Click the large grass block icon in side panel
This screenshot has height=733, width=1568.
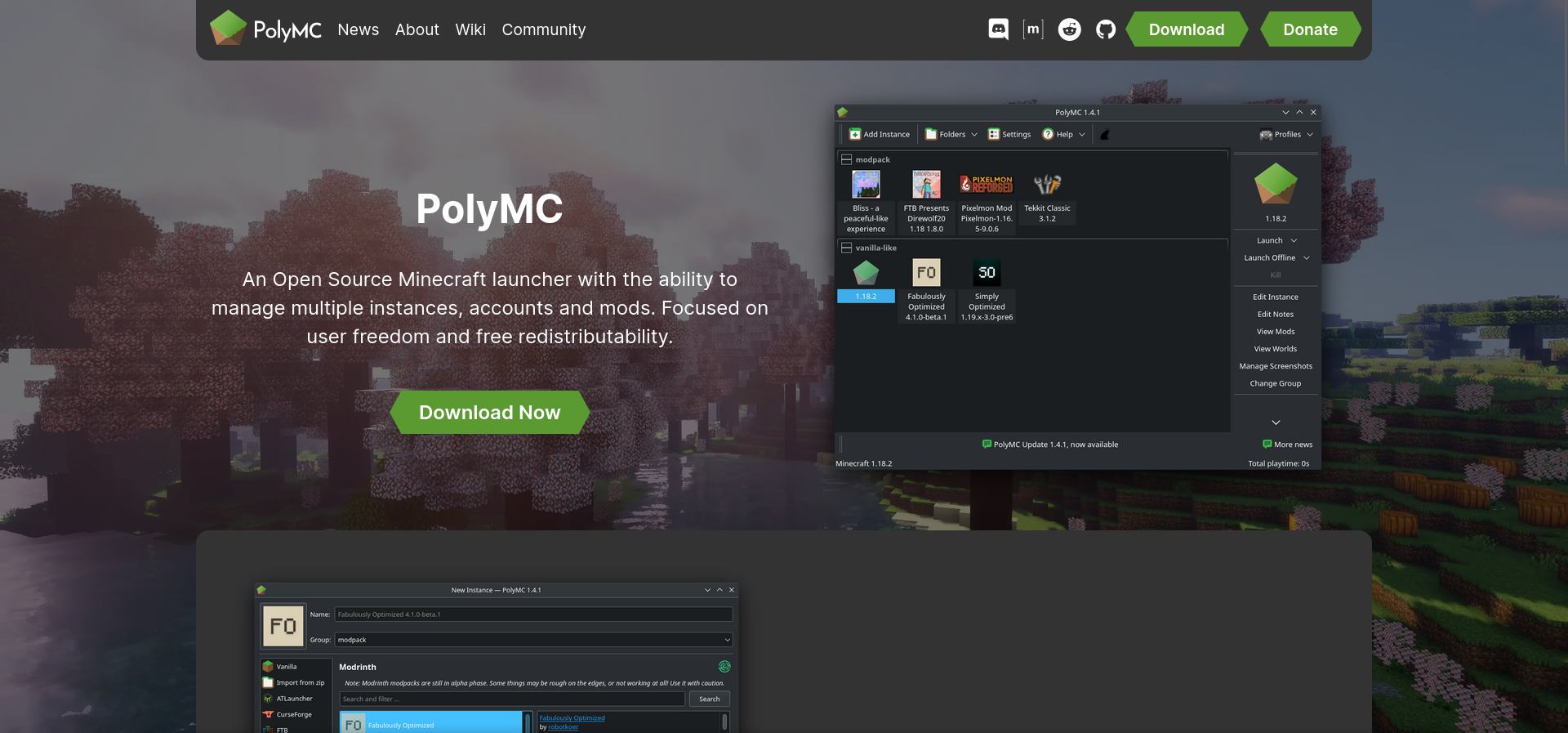pyautogui.click(x=1276, y=184)
